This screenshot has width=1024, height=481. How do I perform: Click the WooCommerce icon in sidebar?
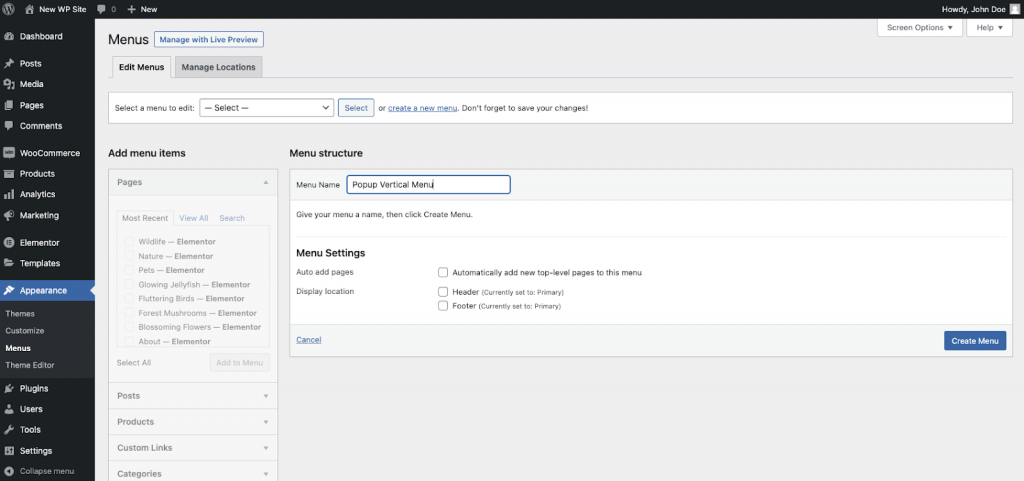pos(9,153)
